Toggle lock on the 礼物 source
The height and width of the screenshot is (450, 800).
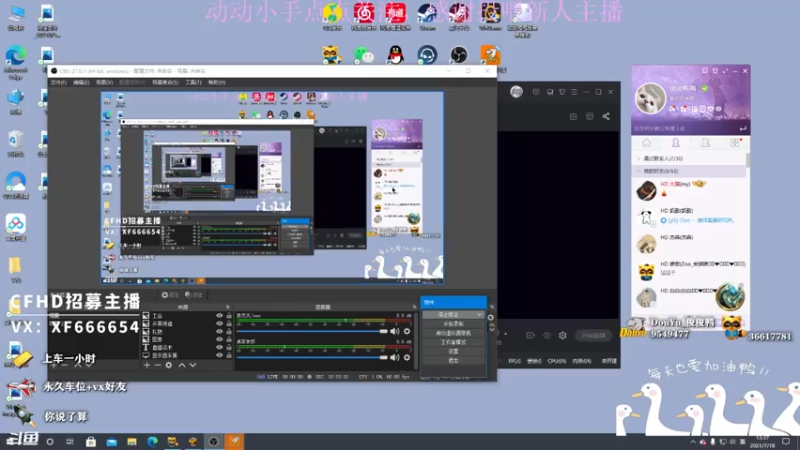click(229, 332)
